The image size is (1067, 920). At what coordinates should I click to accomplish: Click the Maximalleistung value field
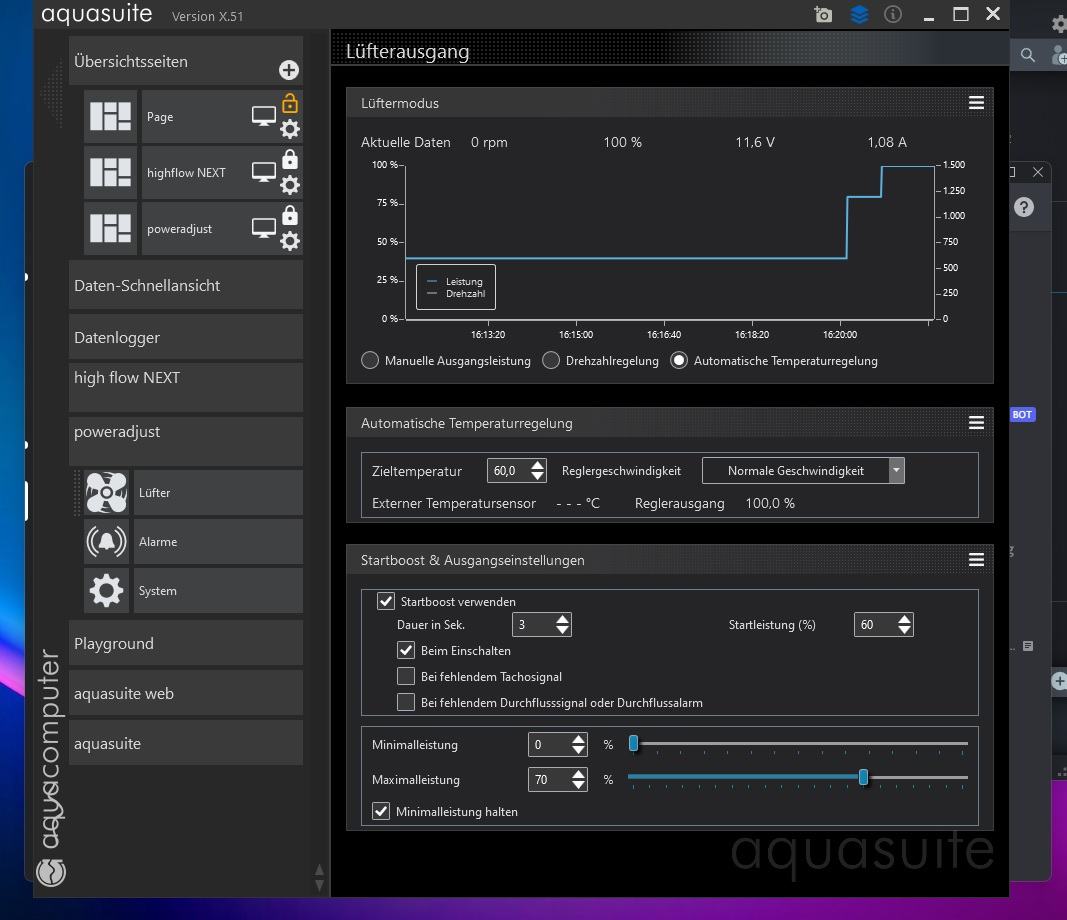[x=550, y=779]
